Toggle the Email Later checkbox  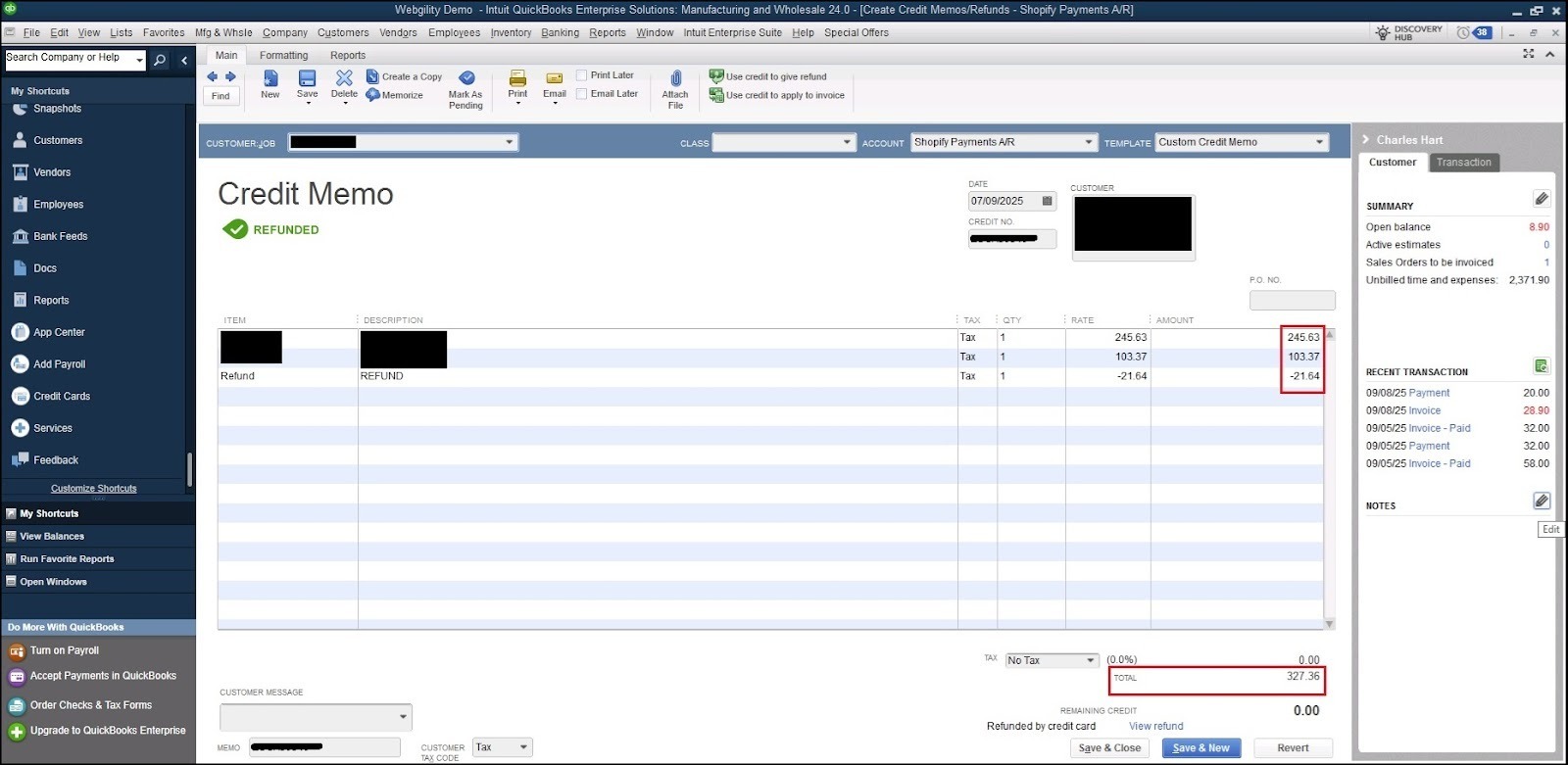click(x=582, y=94)
